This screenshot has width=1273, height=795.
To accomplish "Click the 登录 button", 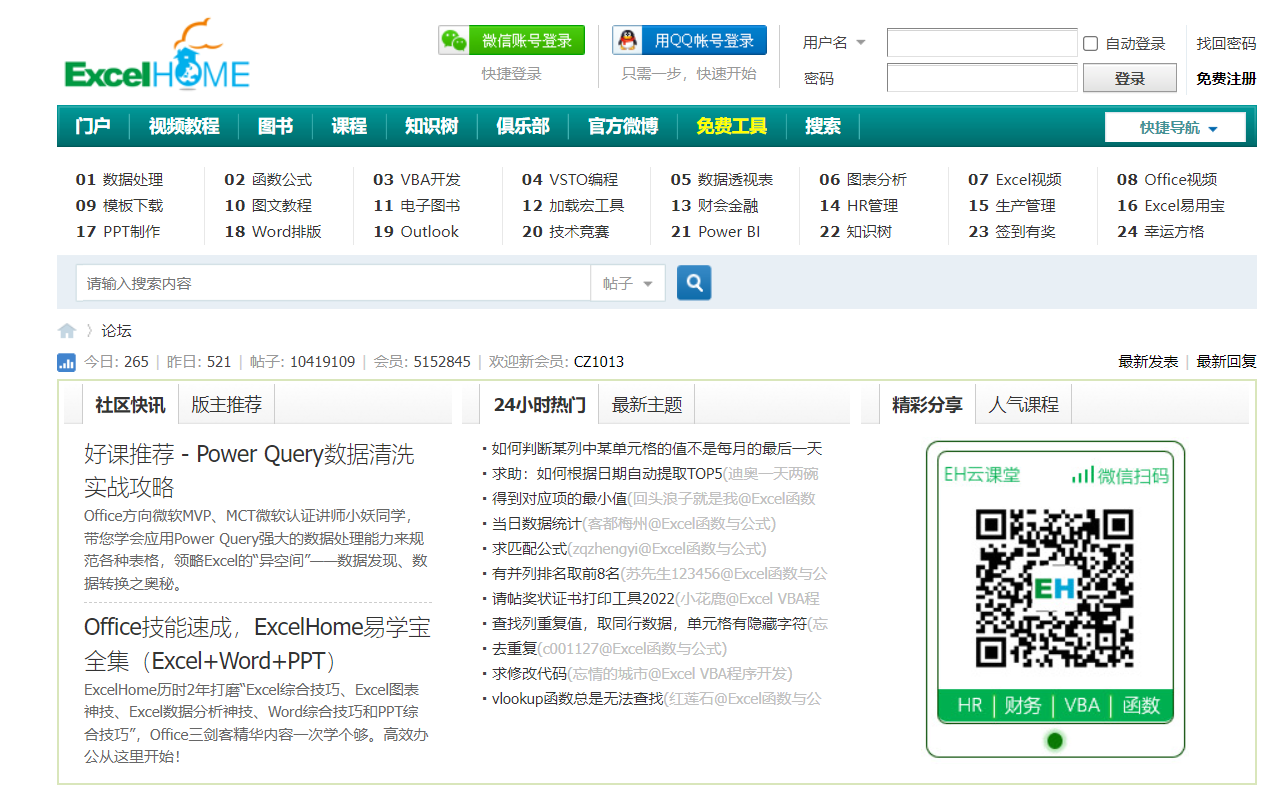I will pos(1130,78).
